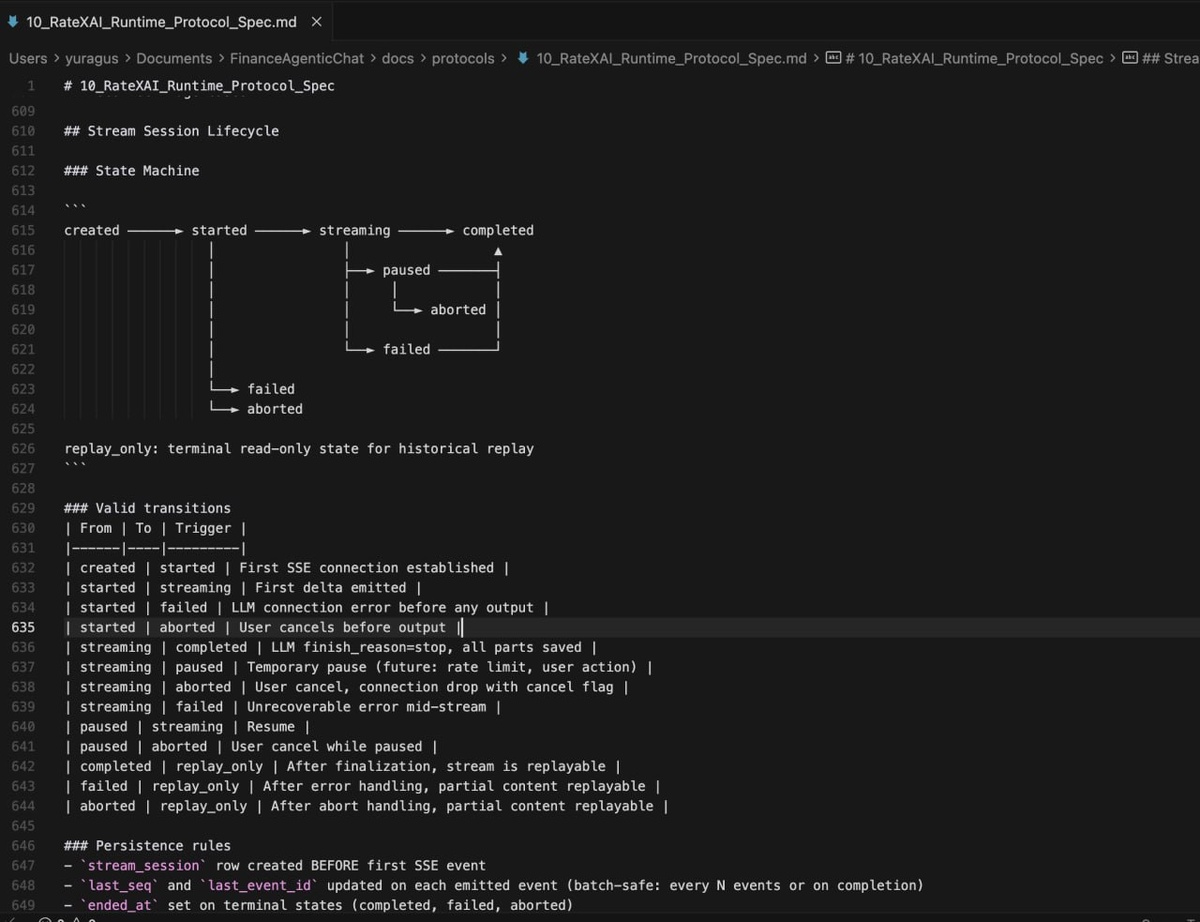The width and height of the screenshot is (1200, 922).
Task: Place cursor on '### State Machine' heading
Action: pos(131,171)
